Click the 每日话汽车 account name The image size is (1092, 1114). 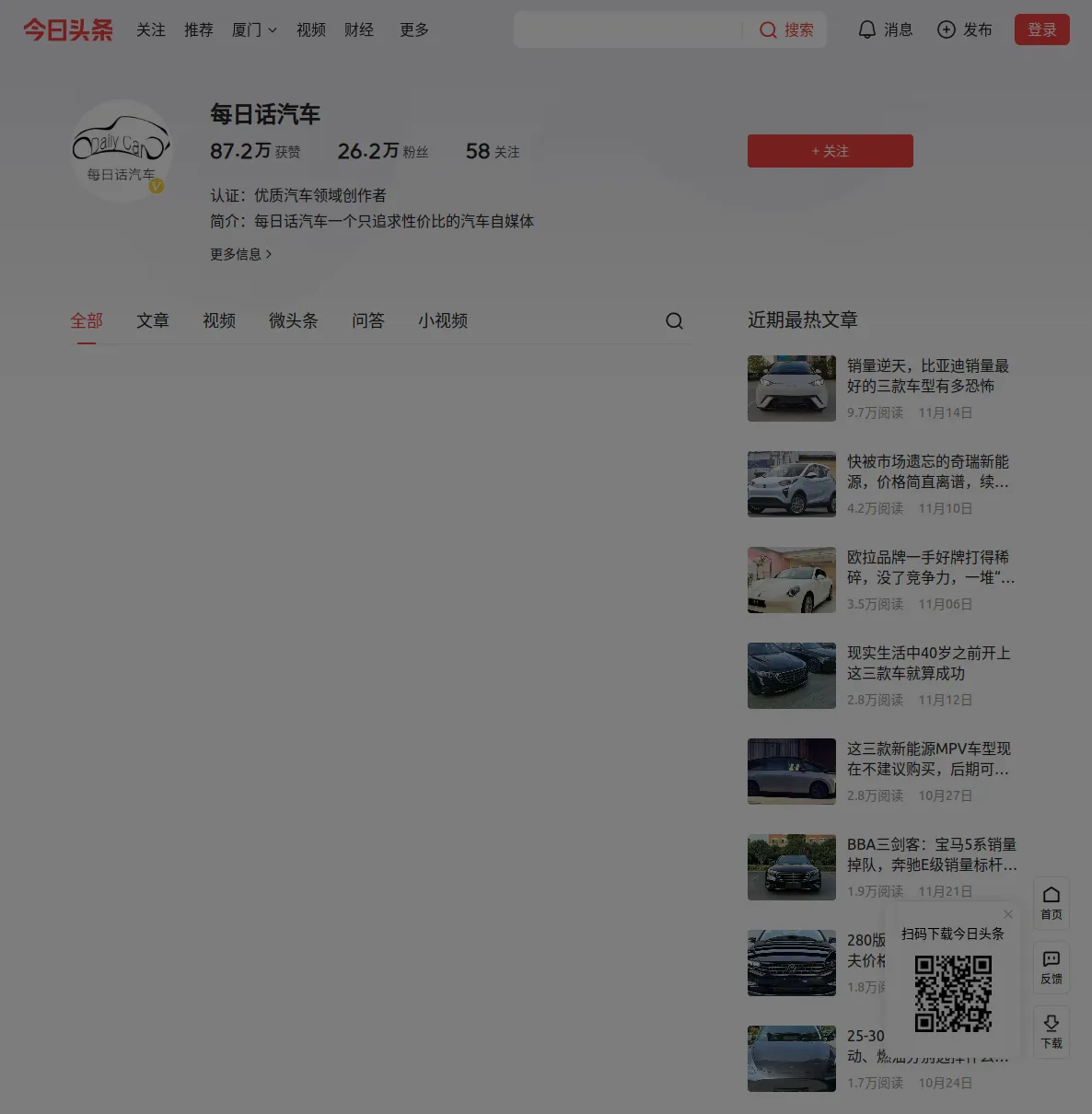point(265,114)
